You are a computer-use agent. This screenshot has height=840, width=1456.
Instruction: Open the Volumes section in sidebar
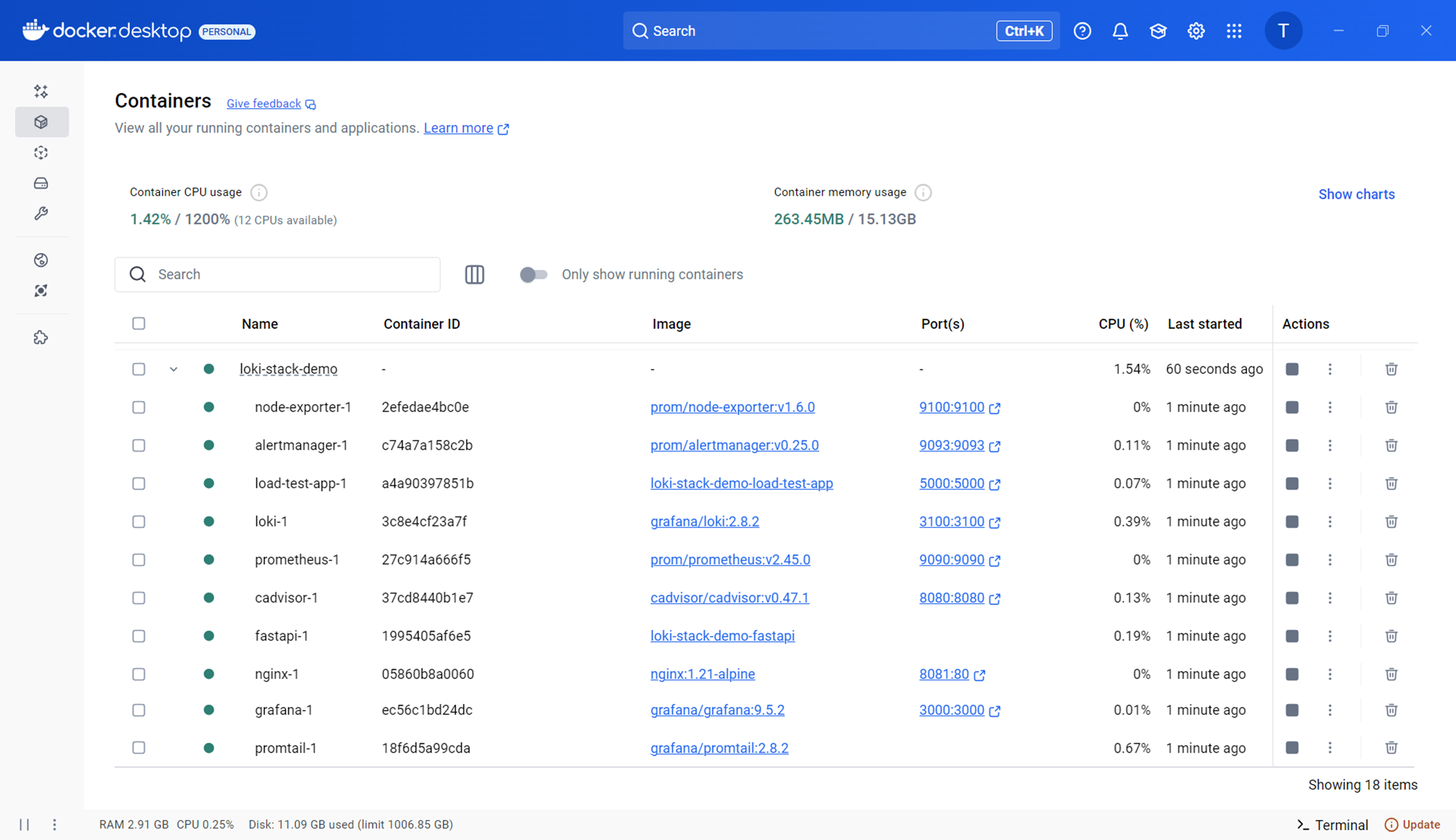41,184
